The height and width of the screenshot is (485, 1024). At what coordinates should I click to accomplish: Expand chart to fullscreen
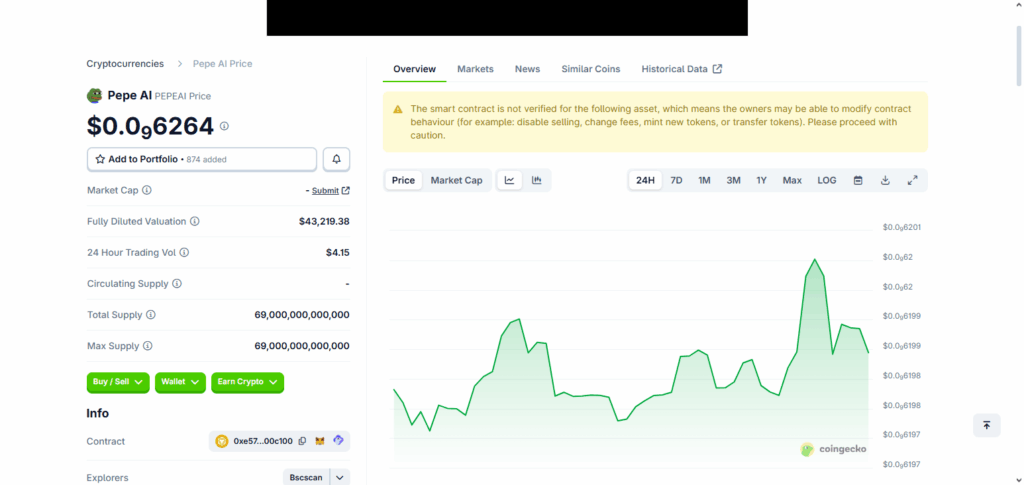pos(912,180)
